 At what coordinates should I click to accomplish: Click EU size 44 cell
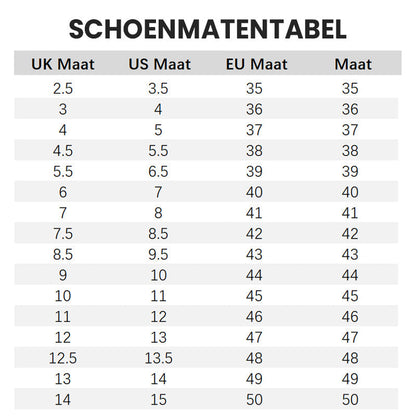254,275
